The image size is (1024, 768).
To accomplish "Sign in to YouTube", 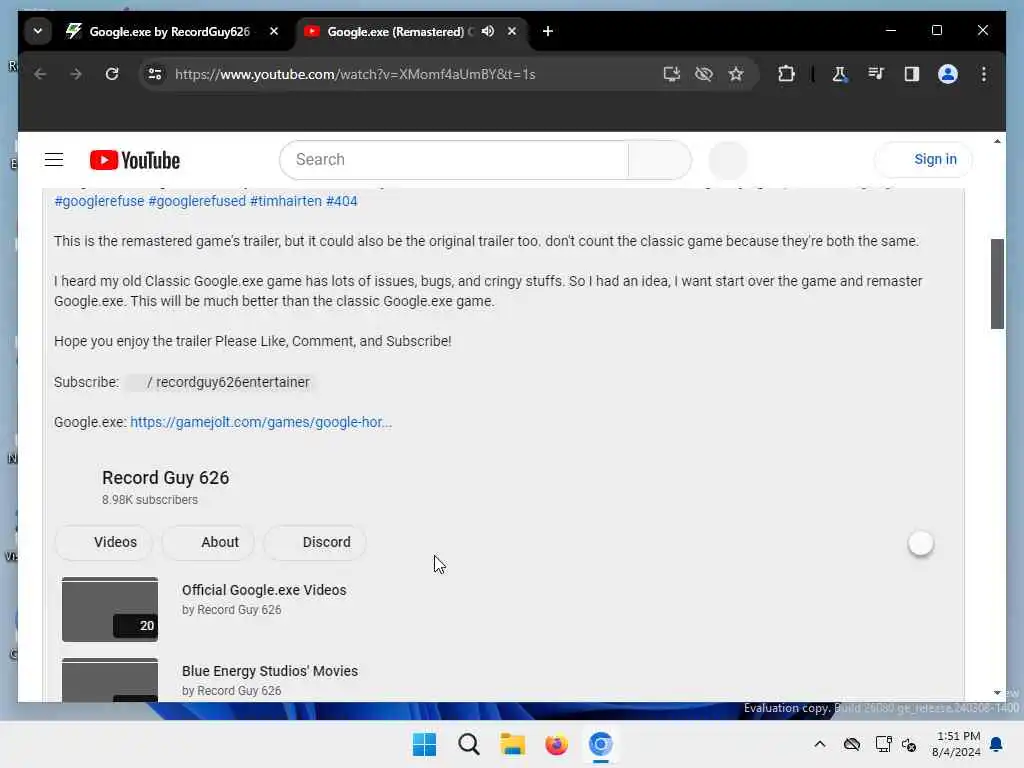I will click(x=923, y=160).
